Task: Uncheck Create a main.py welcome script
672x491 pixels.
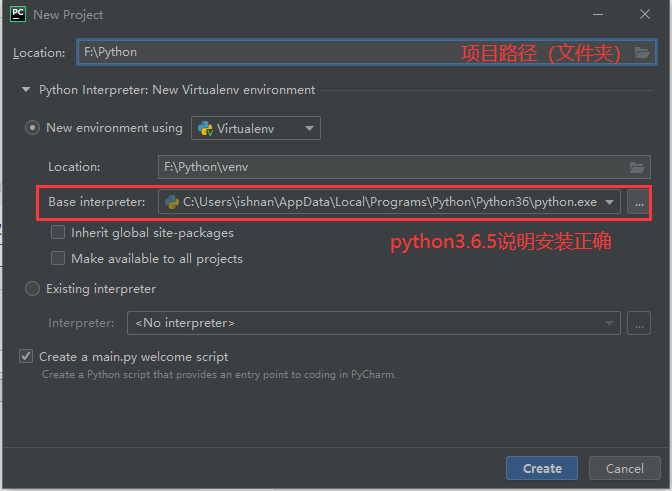Action: 26,356
